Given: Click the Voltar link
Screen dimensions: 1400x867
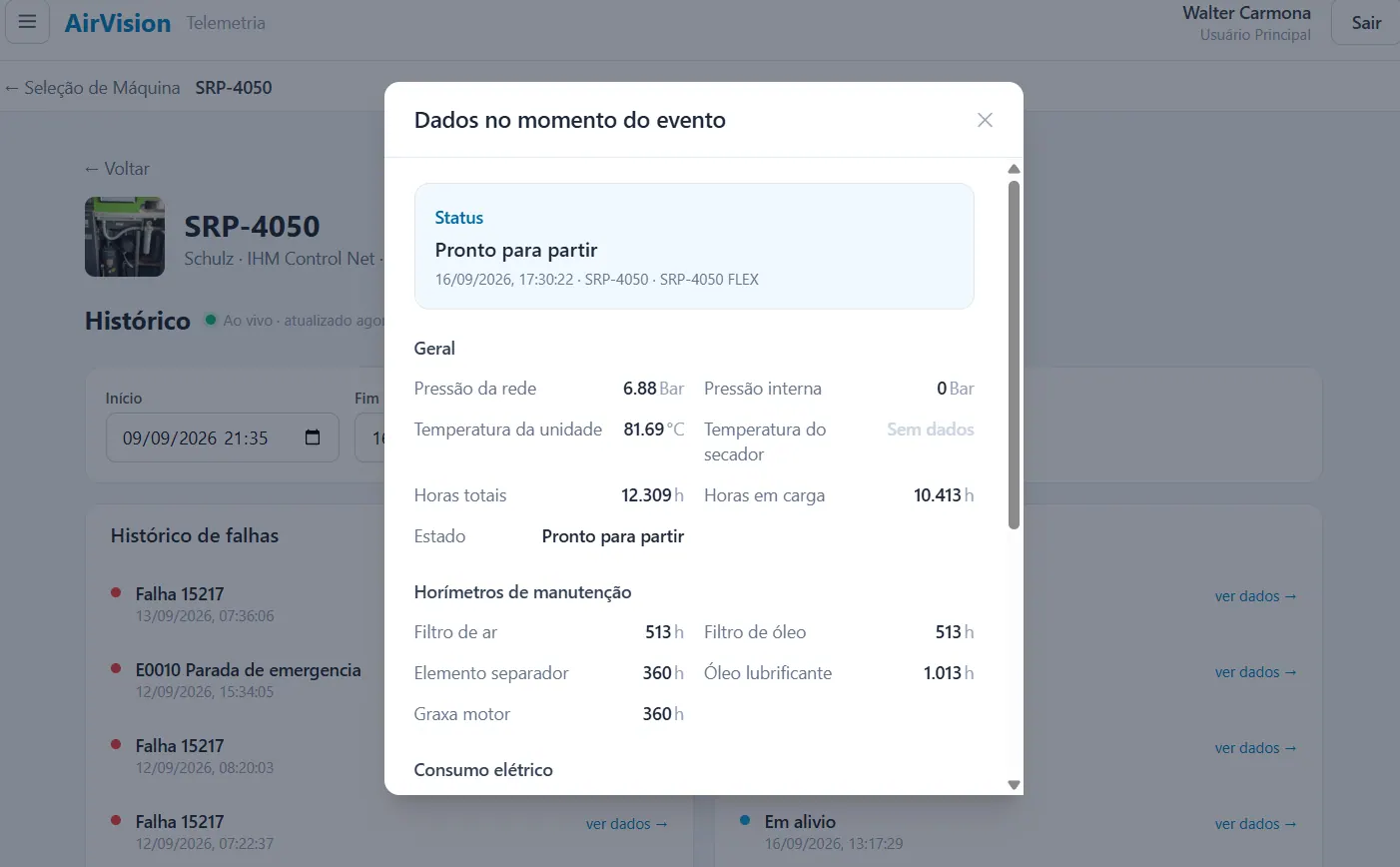Looking at the screenshot, I should click(x=117, y=169).
